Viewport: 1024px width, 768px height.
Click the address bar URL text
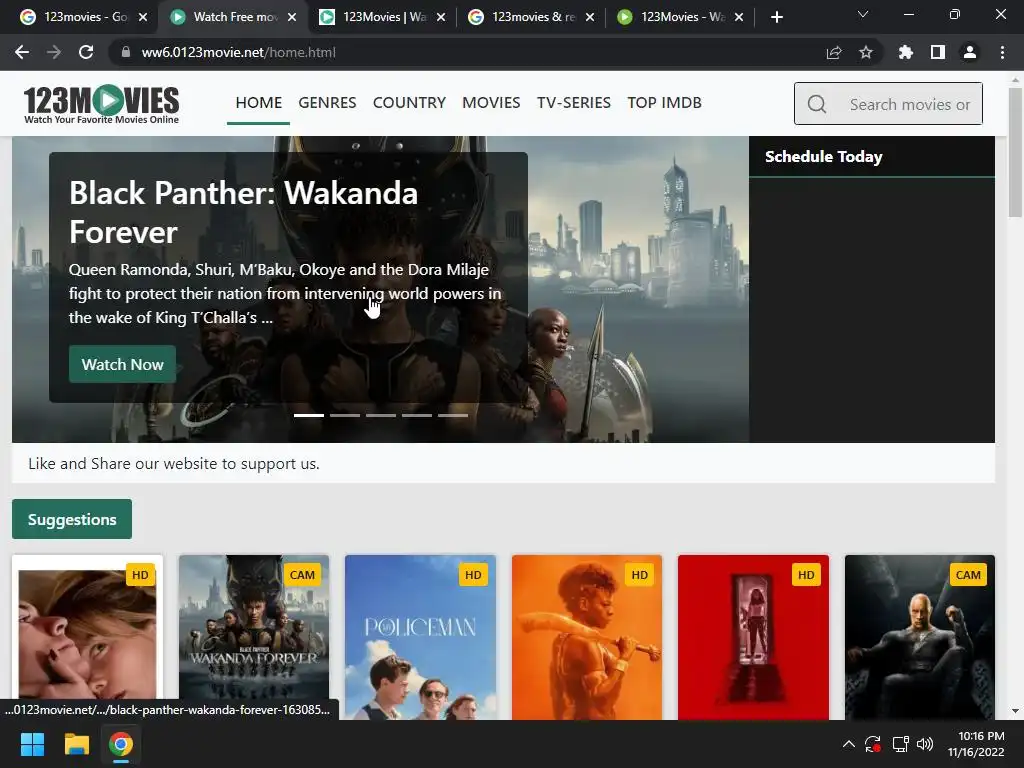coord(238,52)
